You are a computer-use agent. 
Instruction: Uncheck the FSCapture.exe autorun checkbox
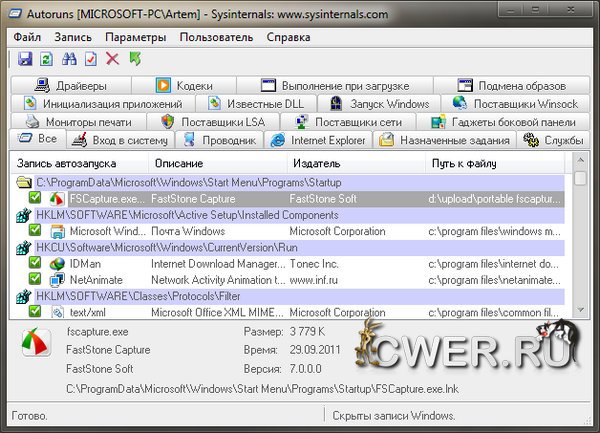[35, 199]
